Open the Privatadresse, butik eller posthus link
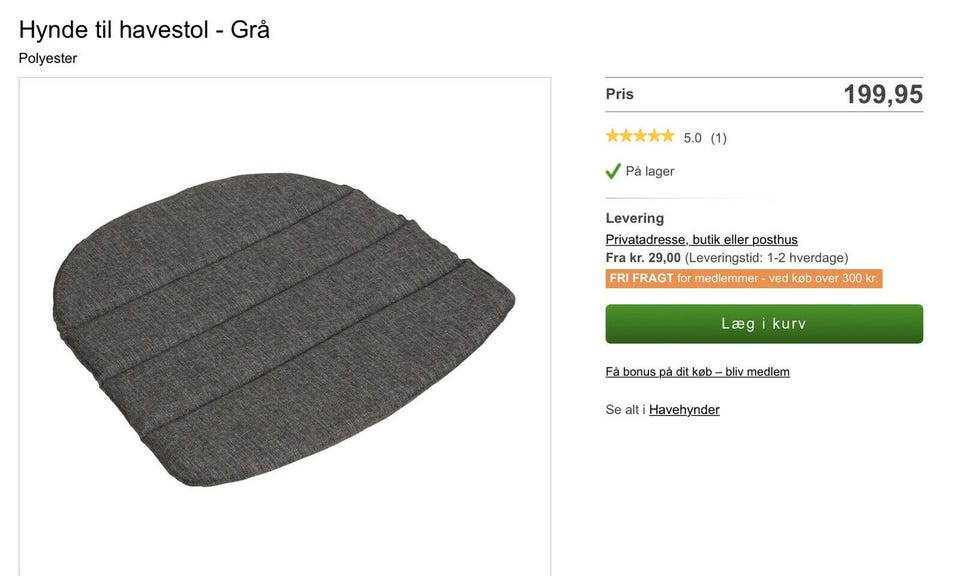960x576 pixels. (x=701, y=239)
